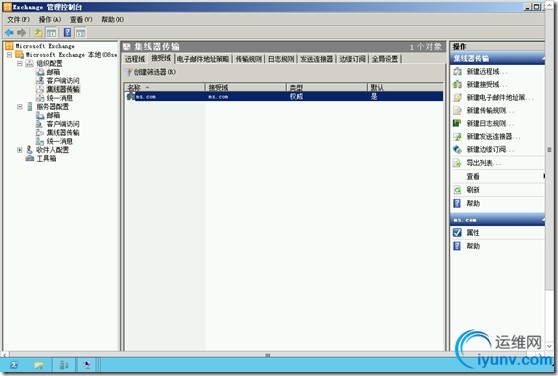Switch to the 发送连接器 tab

316,59
